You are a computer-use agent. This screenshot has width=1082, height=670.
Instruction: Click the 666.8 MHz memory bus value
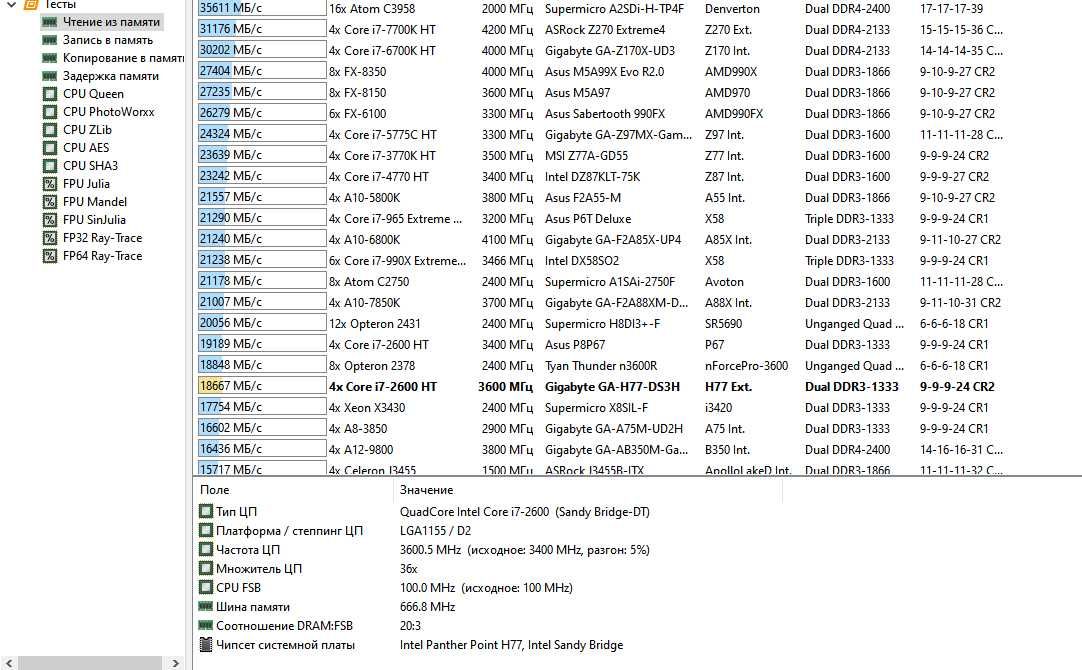(427, 607)
